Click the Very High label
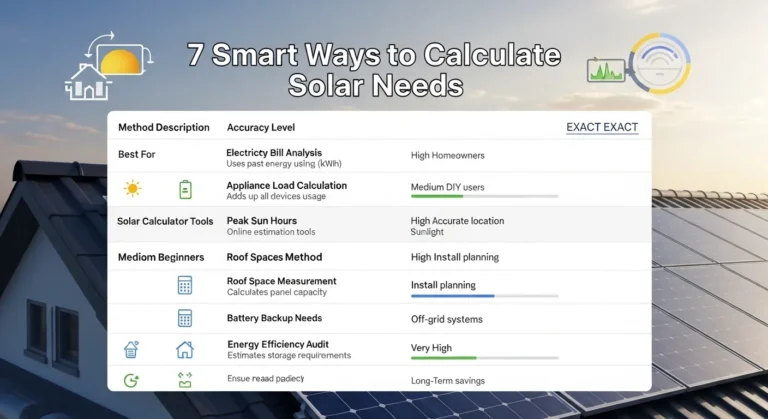Image resolution: width=768 pixels, height=419 pixels. tap(431, 348)
